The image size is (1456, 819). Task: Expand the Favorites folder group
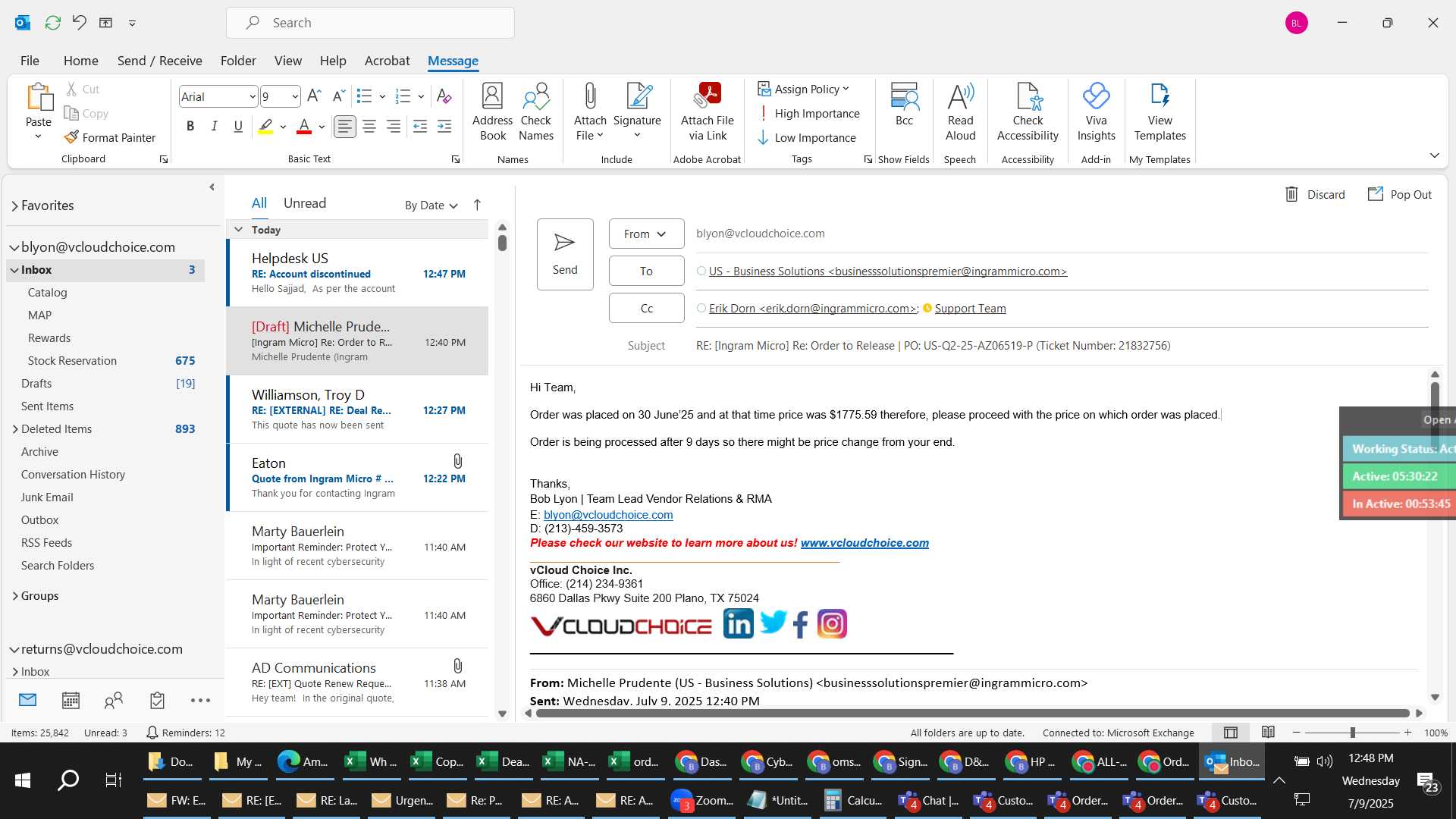(x=14, y=206)
